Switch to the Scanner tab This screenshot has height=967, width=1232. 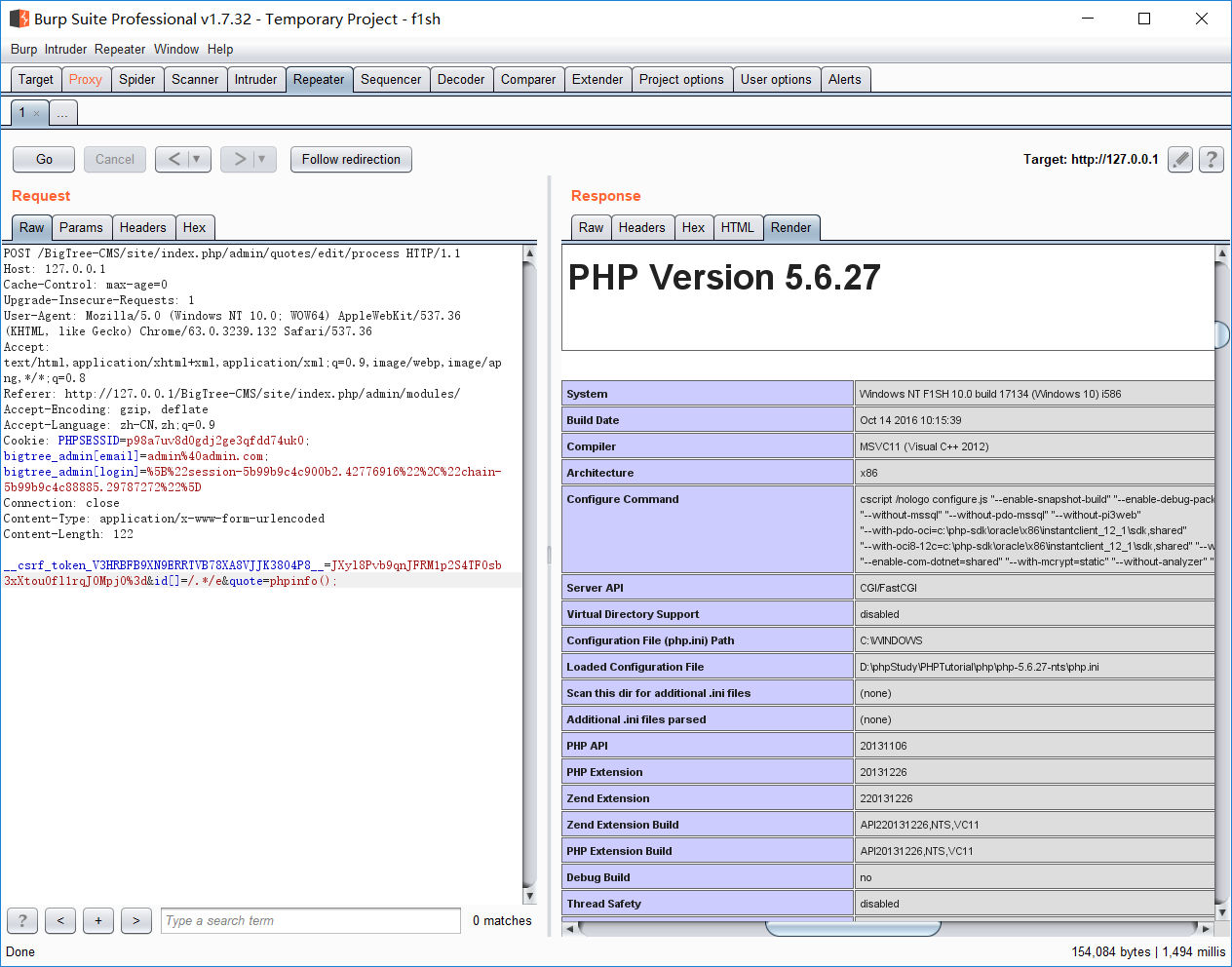point(195,80)
